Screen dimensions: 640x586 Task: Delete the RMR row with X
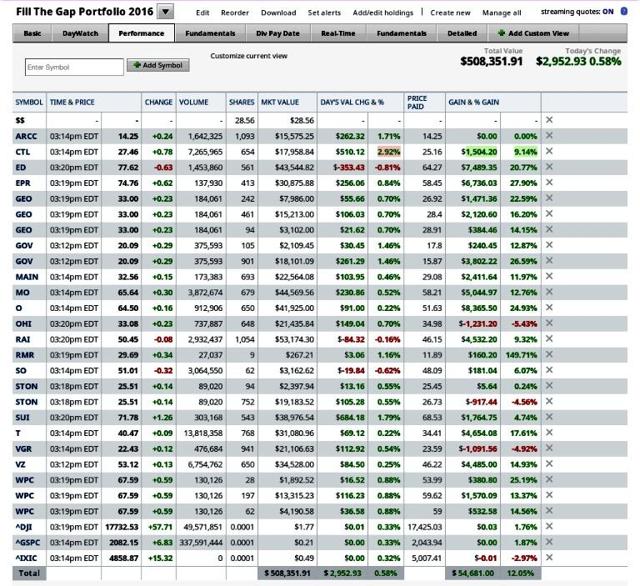[x=549, y=354]
